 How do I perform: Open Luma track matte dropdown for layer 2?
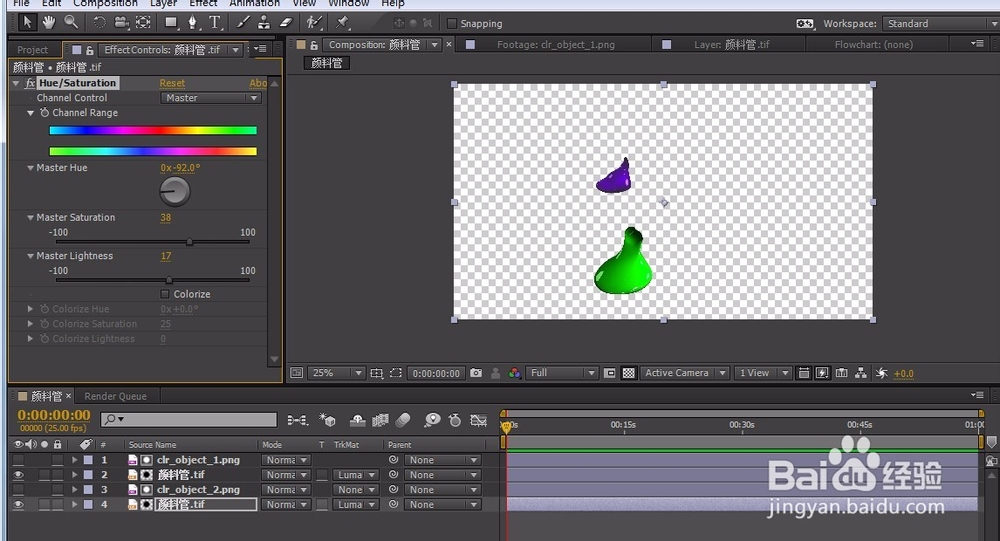(x=355, y=475)
